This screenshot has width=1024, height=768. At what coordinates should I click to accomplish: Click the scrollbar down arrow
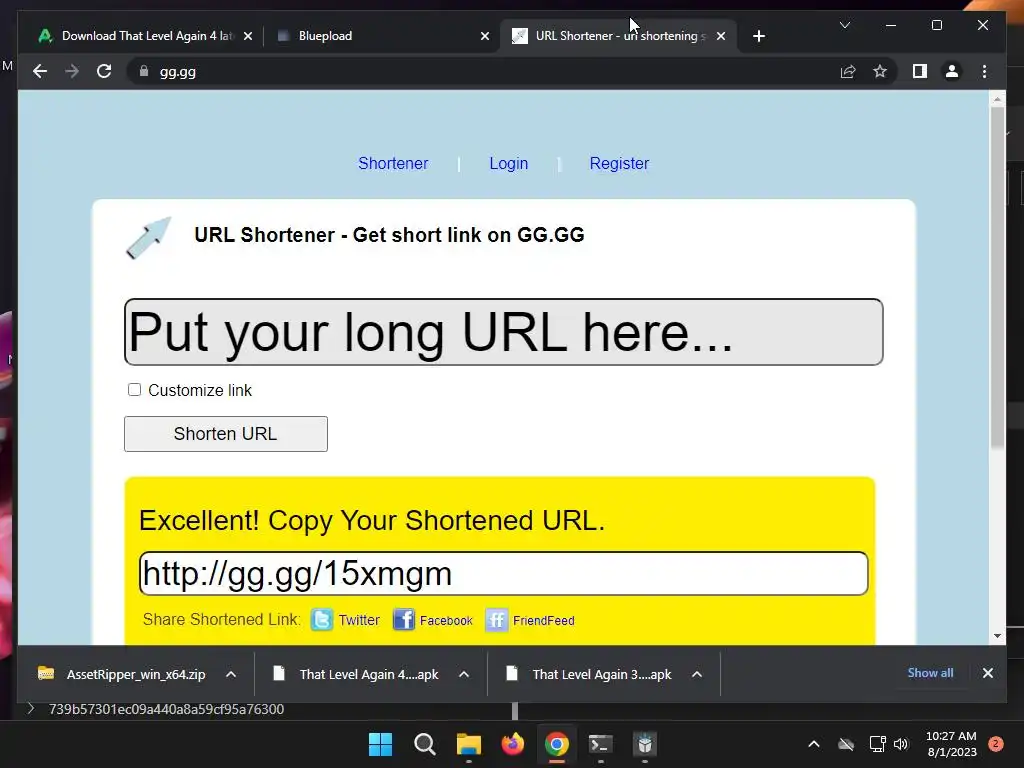997,635
